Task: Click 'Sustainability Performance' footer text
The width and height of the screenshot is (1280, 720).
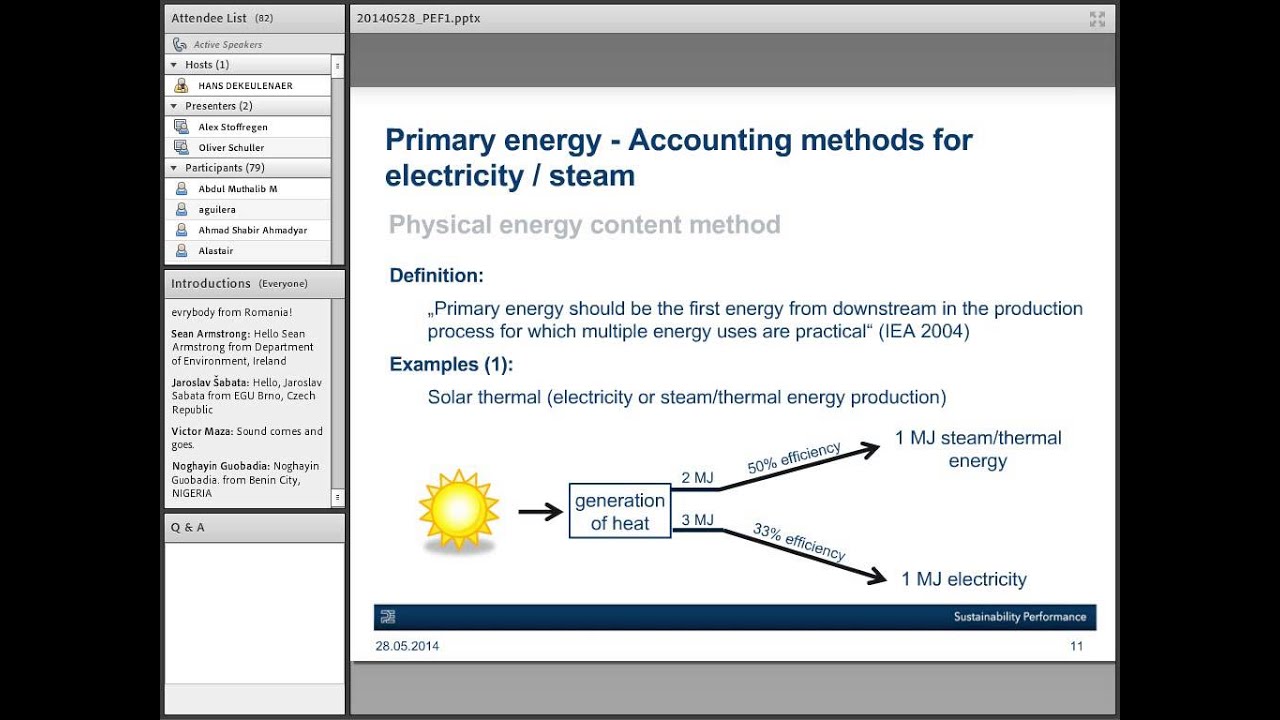Action: click(x=1020, y=617)
